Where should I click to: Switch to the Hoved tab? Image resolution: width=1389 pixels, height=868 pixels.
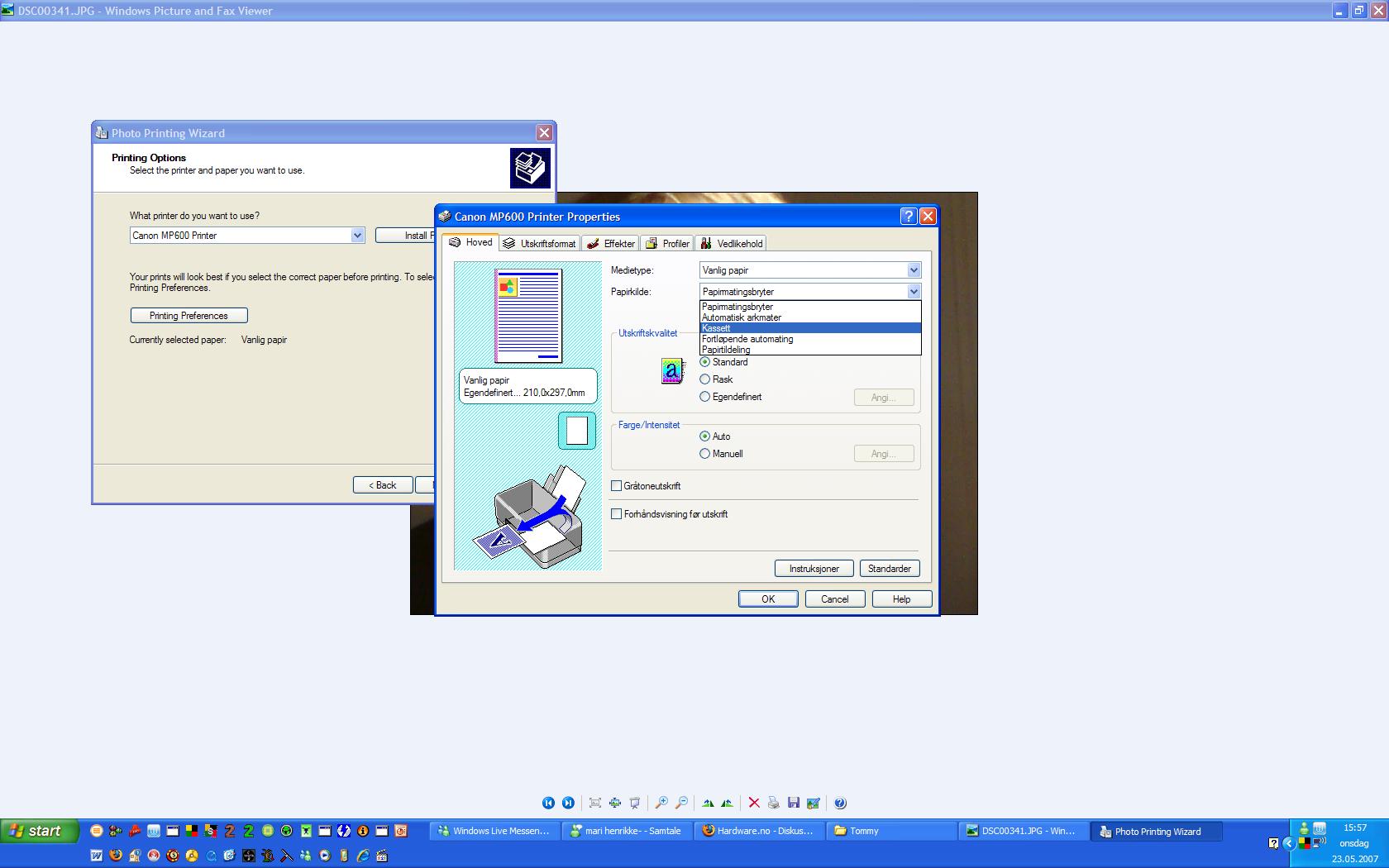click(470, 242)
